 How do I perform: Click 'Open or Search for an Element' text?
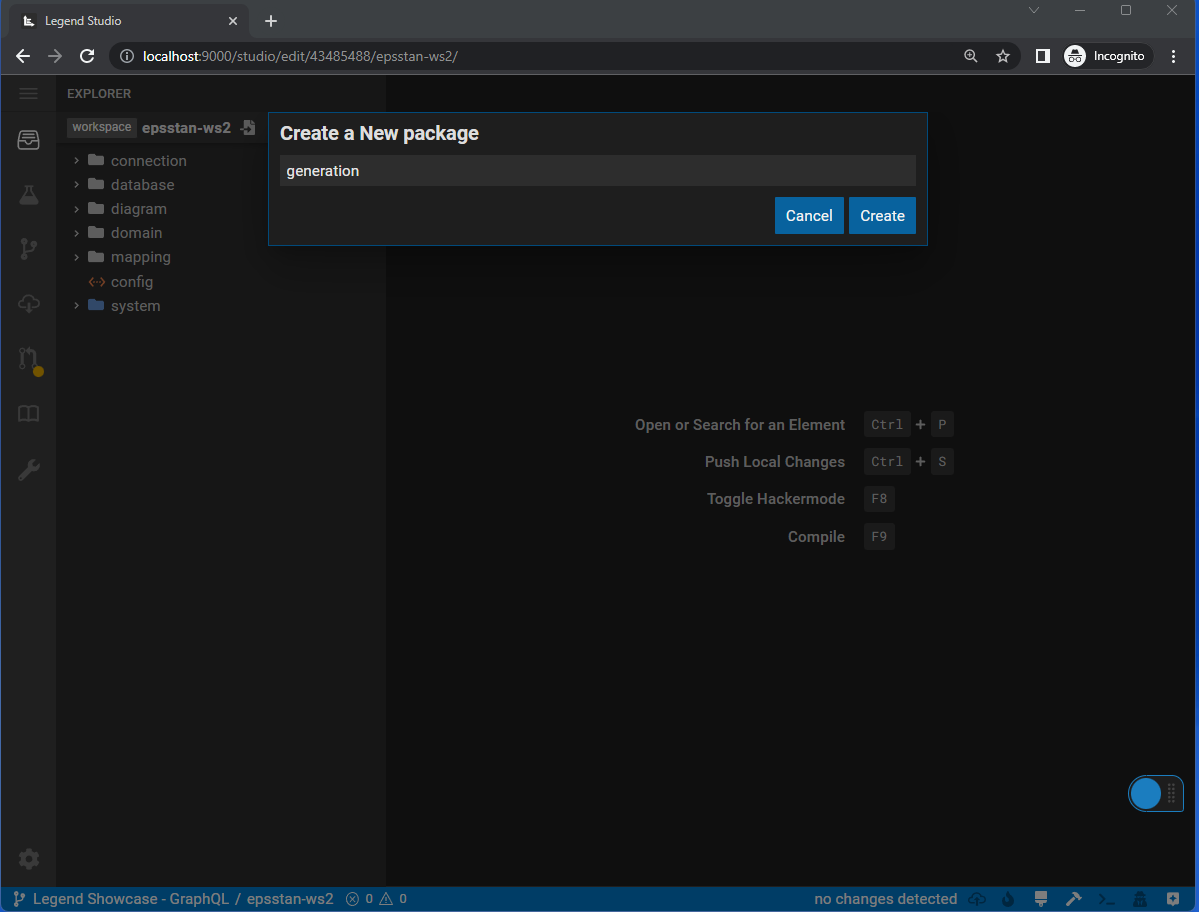(x=739, y=424)
